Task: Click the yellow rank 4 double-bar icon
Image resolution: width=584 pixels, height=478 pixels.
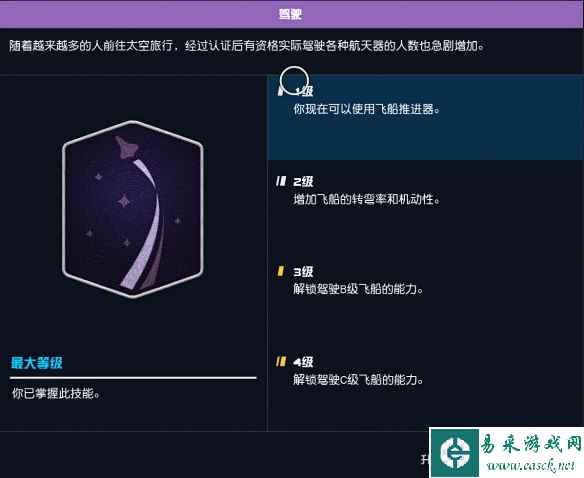Action: 281,361
